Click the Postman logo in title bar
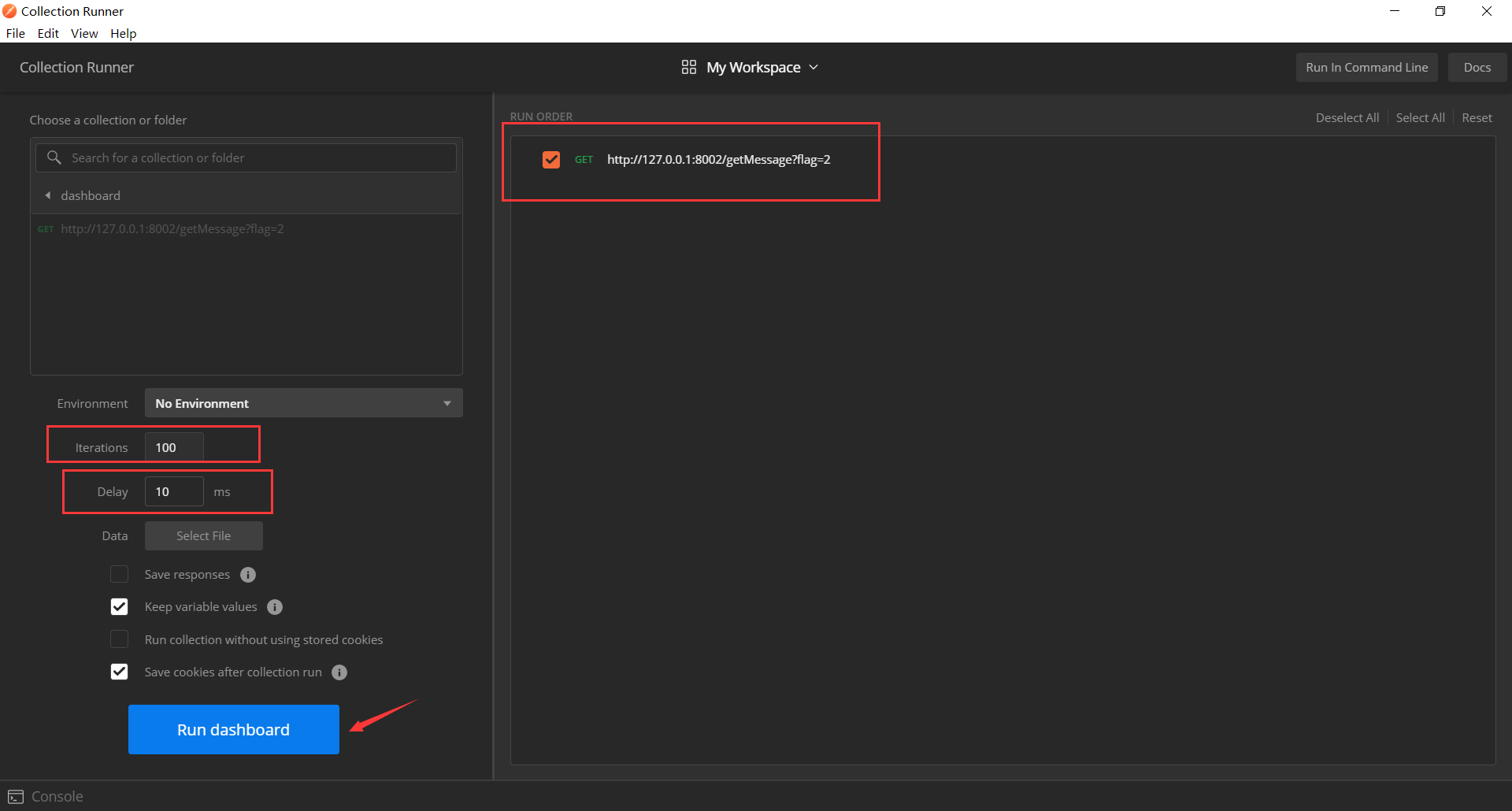This screenshot has width=1512, height=811. [9, 11]
